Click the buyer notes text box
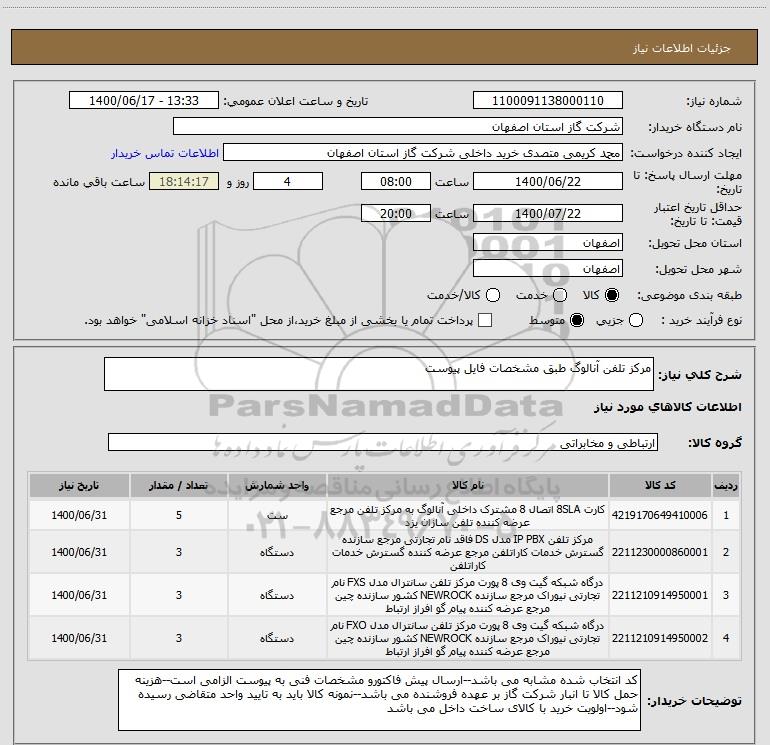 pyautogui.click(x=380, y=699)
